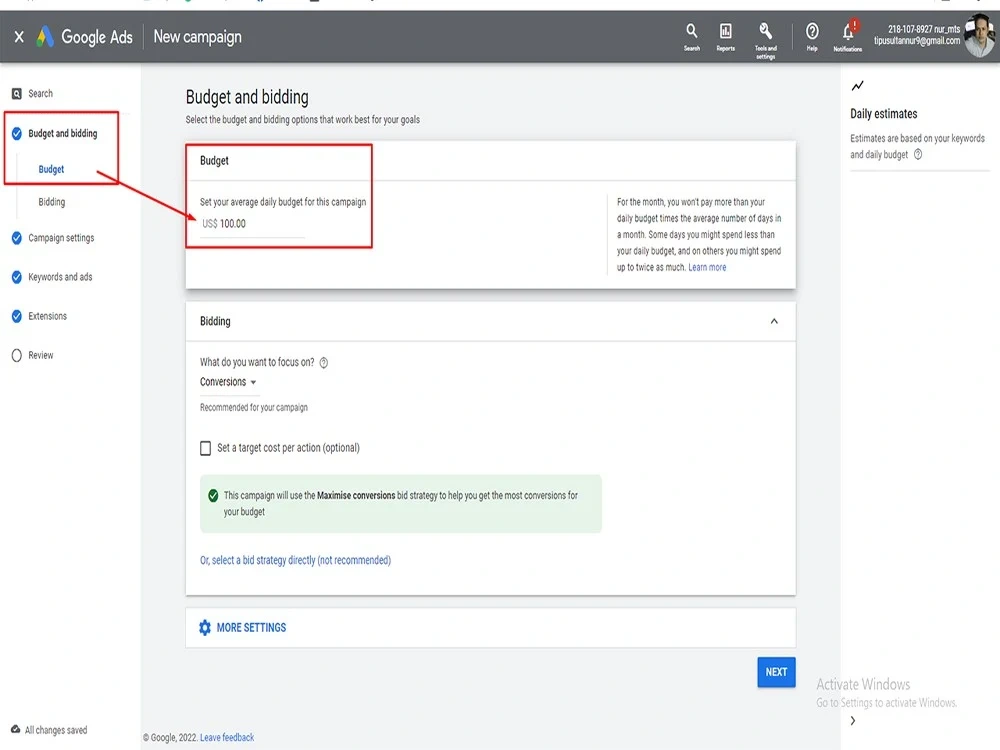Image resolution: width=1000 pixels, height=750 pixels.
Task: Open the Learn more link in budget note
Action: [707, 267]
